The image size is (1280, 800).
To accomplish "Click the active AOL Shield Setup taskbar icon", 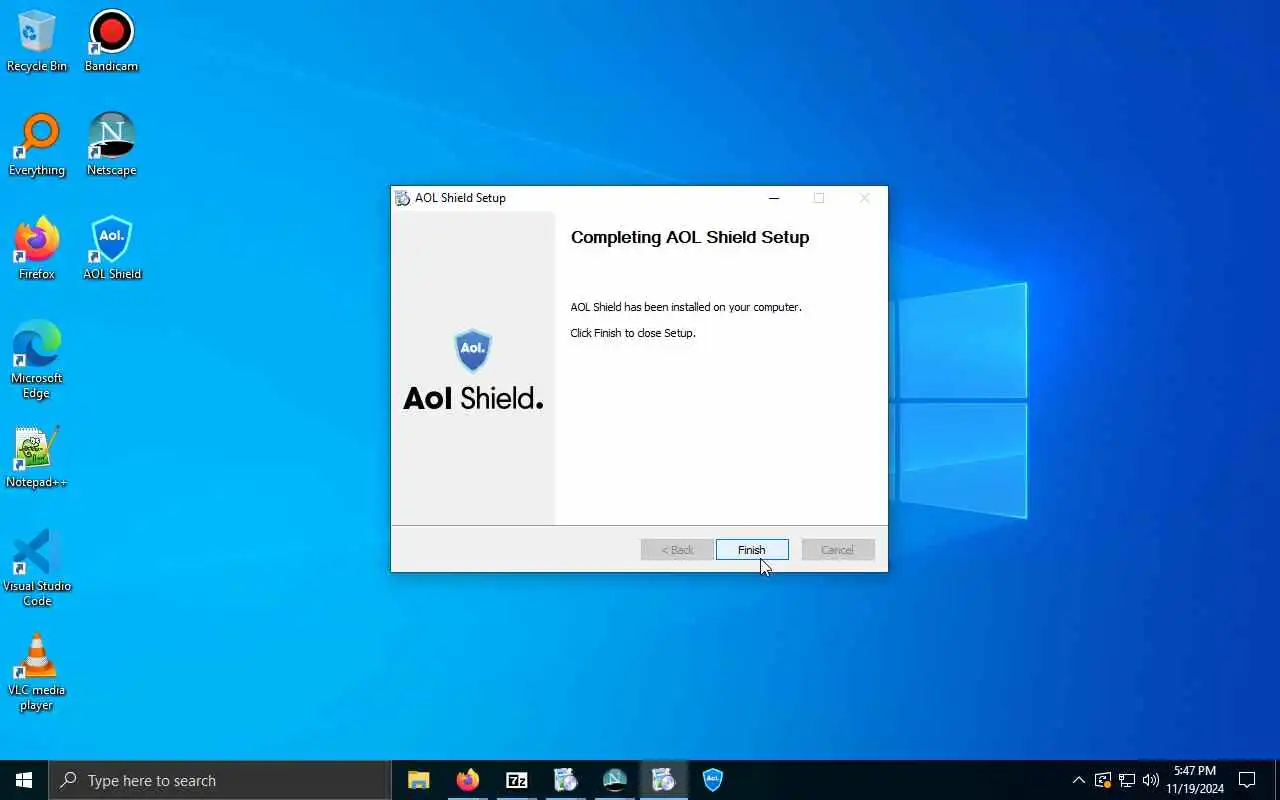I will tap(664, 780).
